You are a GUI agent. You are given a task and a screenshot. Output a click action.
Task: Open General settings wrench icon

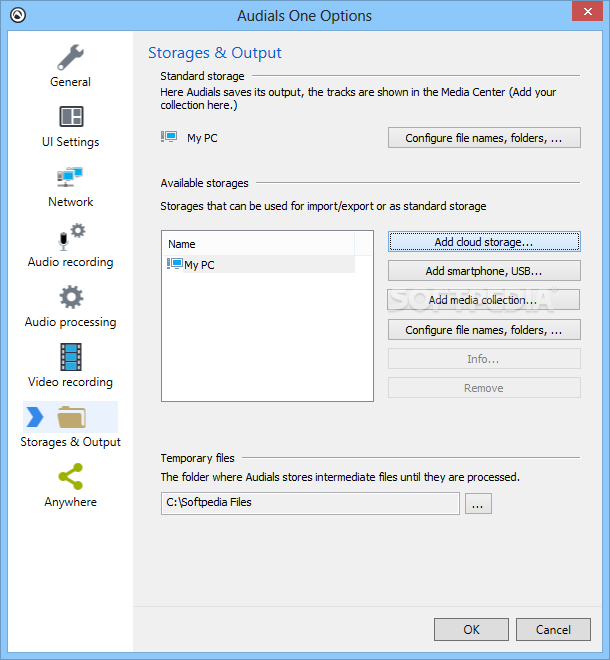(71, 57)
